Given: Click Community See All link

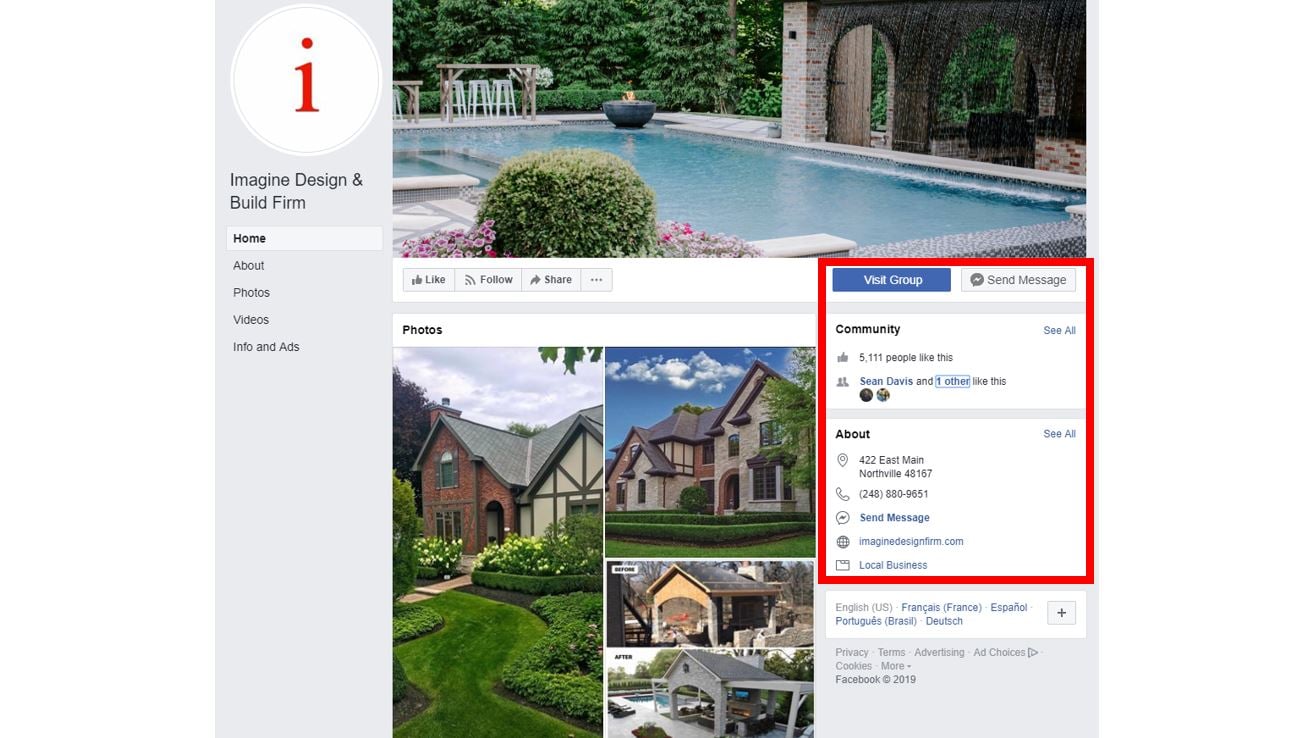Looking at the screenshot, I should [x=1059, y=331].
